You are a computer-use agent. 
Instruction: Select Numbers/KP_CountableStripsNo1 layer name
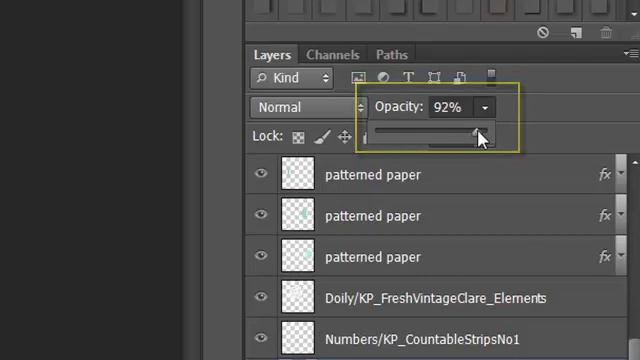click(x=422, y=340)
